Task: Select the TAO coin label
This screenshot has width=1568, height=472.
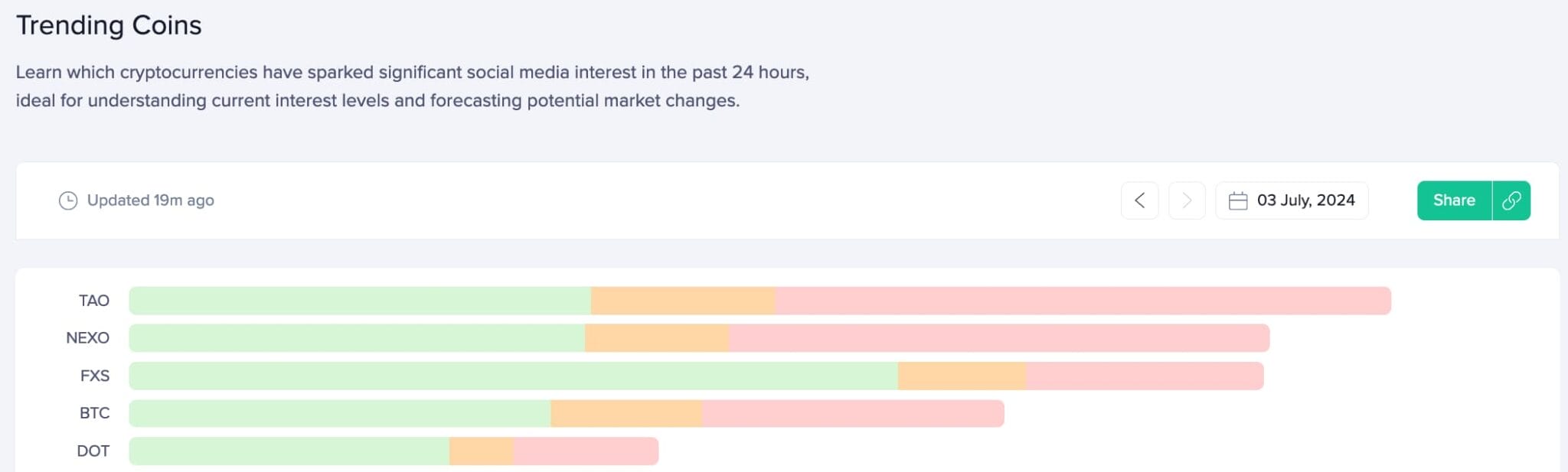Action: [94, 301]
